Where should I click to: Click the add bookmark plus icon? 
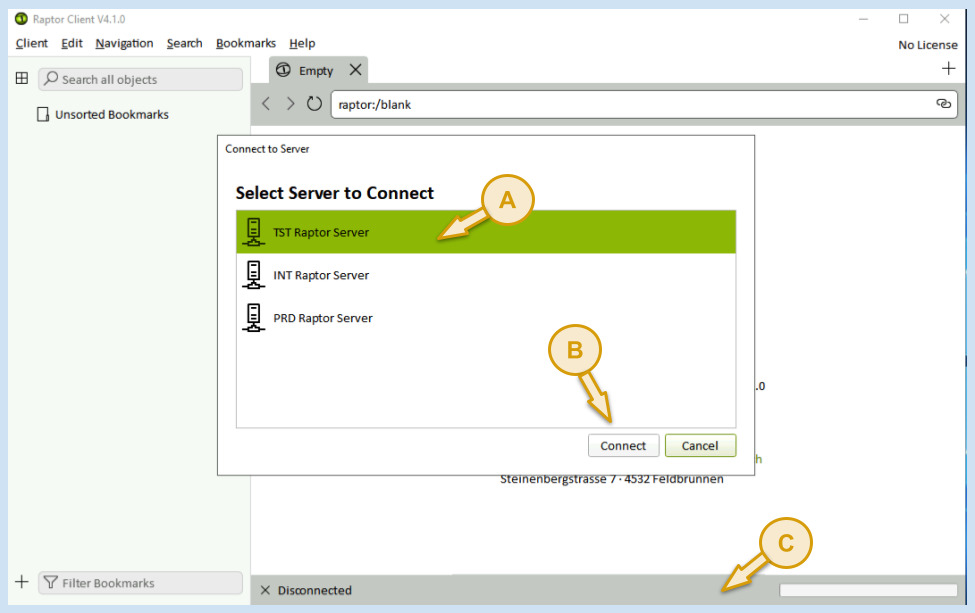coord(21,582)
